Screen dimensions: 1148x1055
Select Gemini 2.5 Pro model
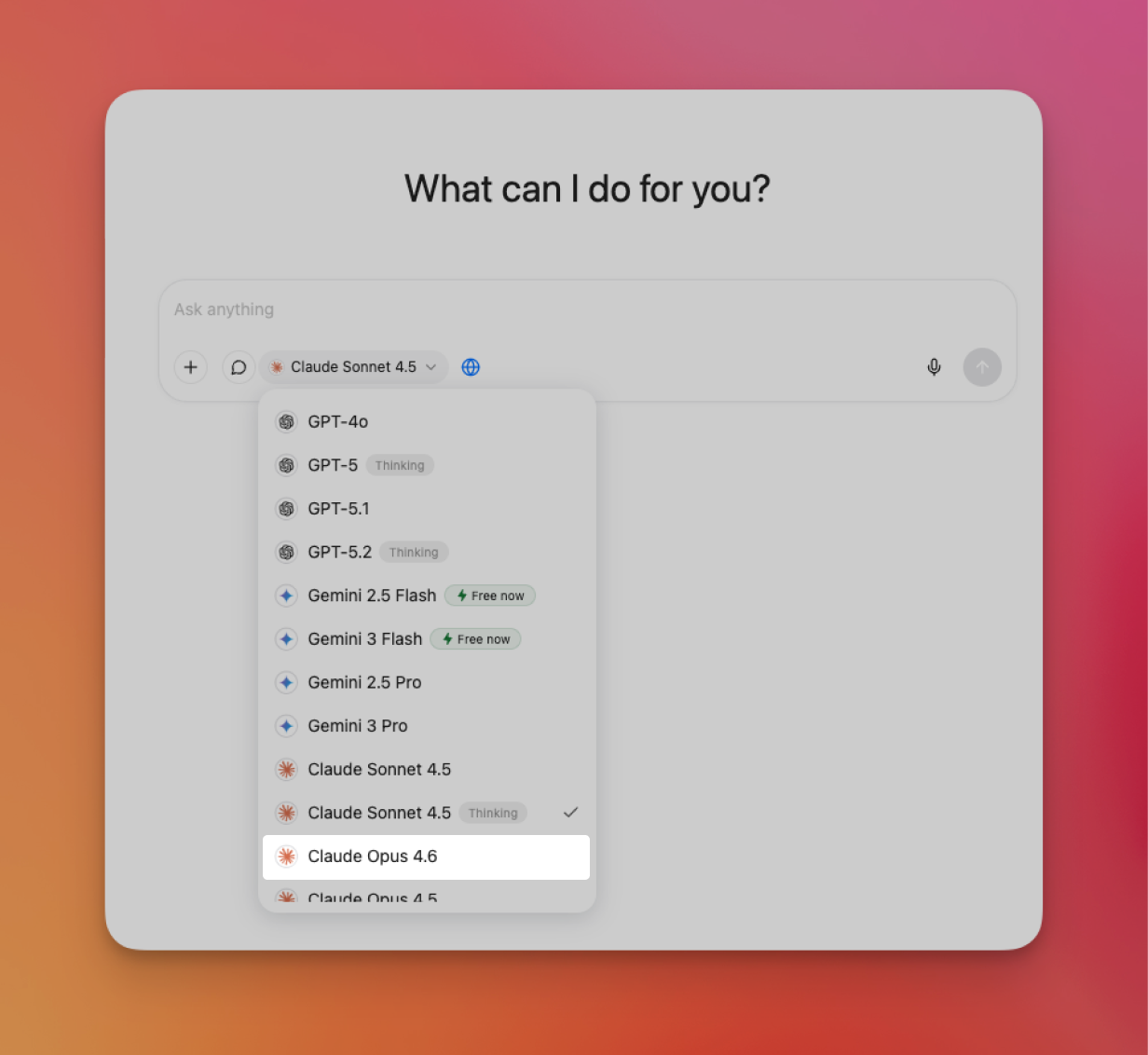[x=427, y=683]
